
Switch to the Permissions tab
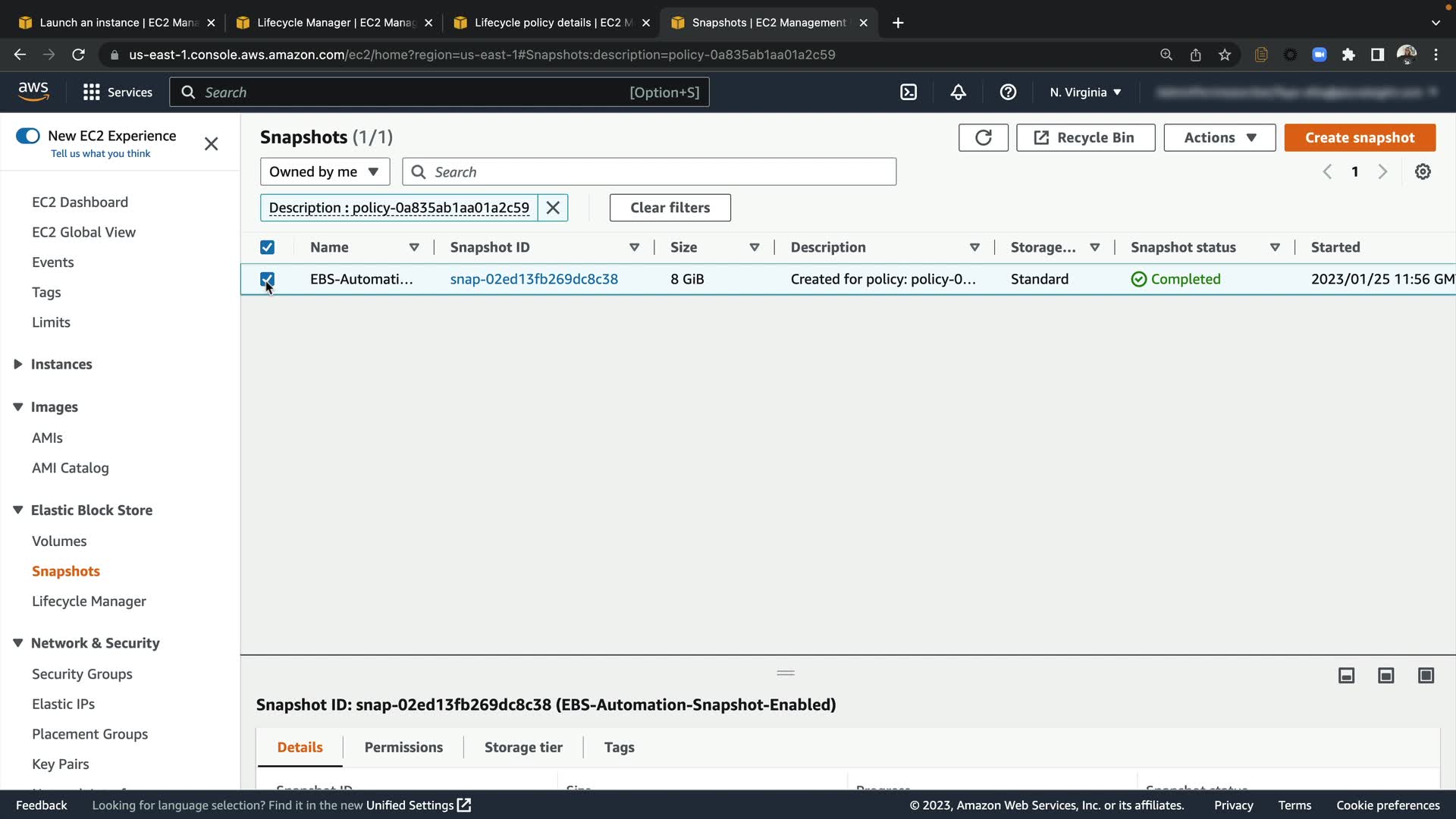coord(403,748)
